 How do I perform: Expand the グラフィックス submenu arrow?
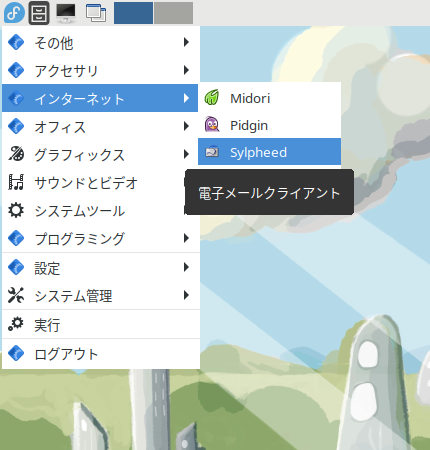coord(186,154)
